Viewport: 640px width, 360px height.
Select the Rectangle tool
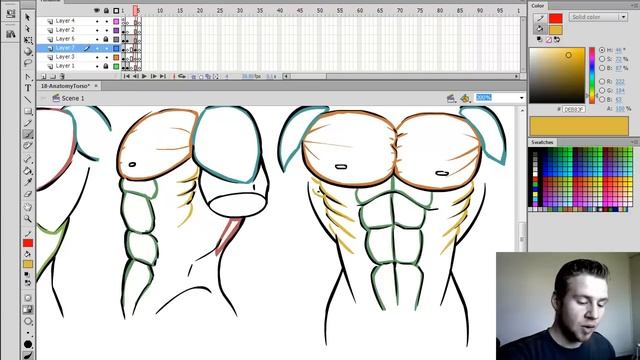click(x=28, y=111)
